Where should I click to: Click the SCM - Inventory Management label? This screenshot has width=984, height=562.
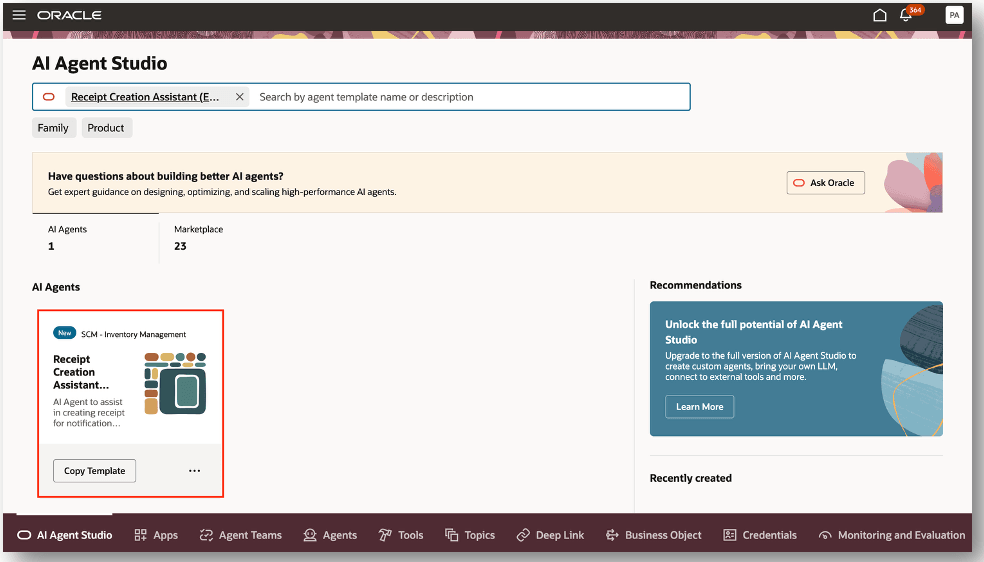coord(134,334)
